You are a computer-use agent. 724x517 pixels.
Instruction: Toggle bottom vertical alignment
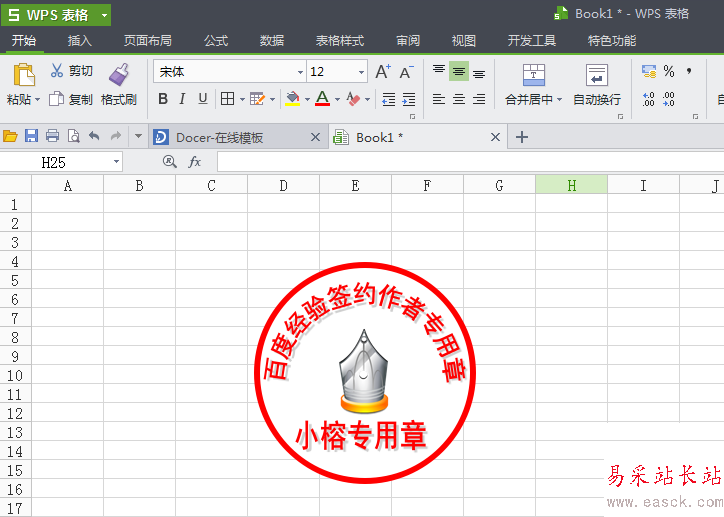pos(479,73)
